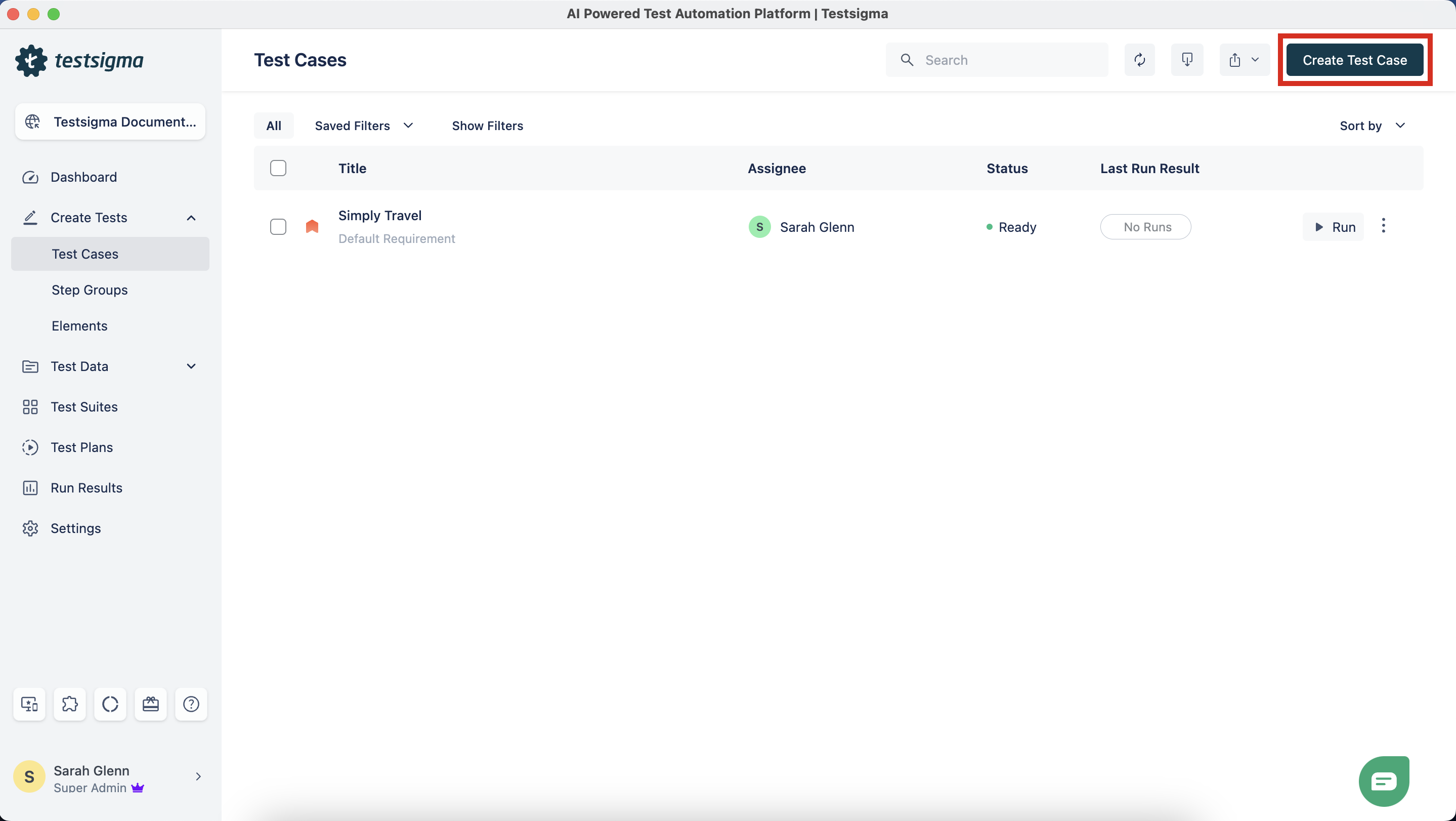Screen dimensions: 1456x821
Task: Click the Create Test Case button
Action: 1354,60
